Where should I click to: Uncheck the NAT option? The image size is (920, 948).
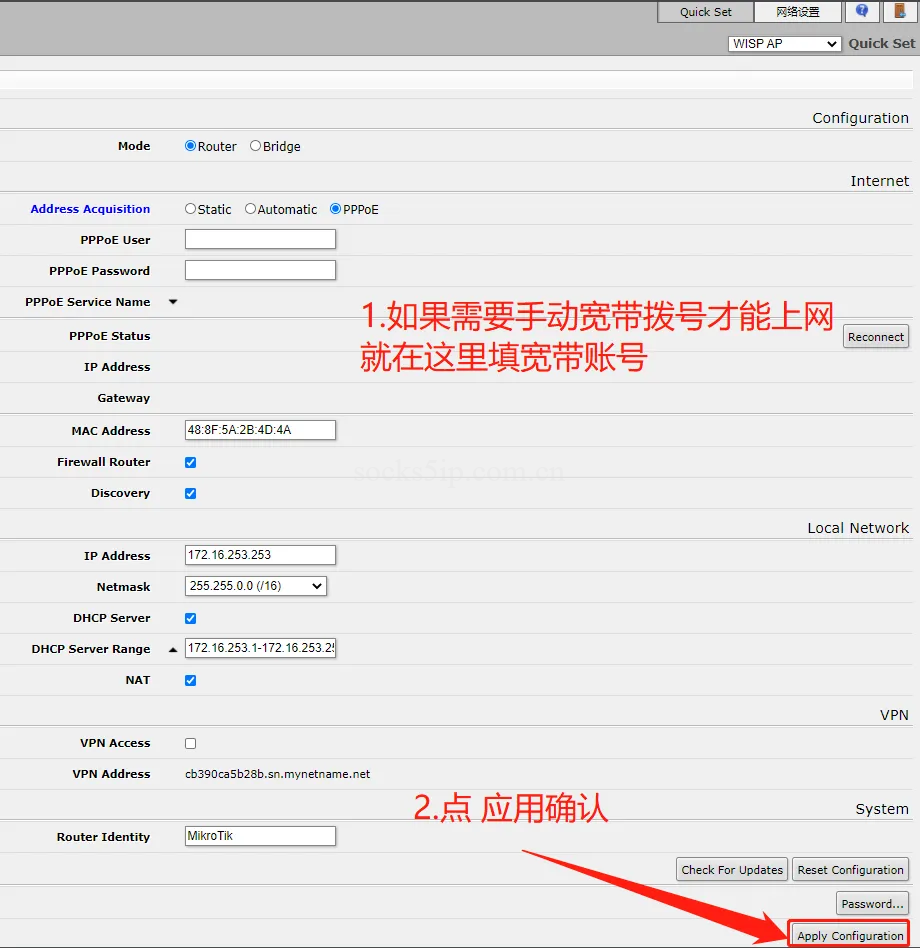190,680
